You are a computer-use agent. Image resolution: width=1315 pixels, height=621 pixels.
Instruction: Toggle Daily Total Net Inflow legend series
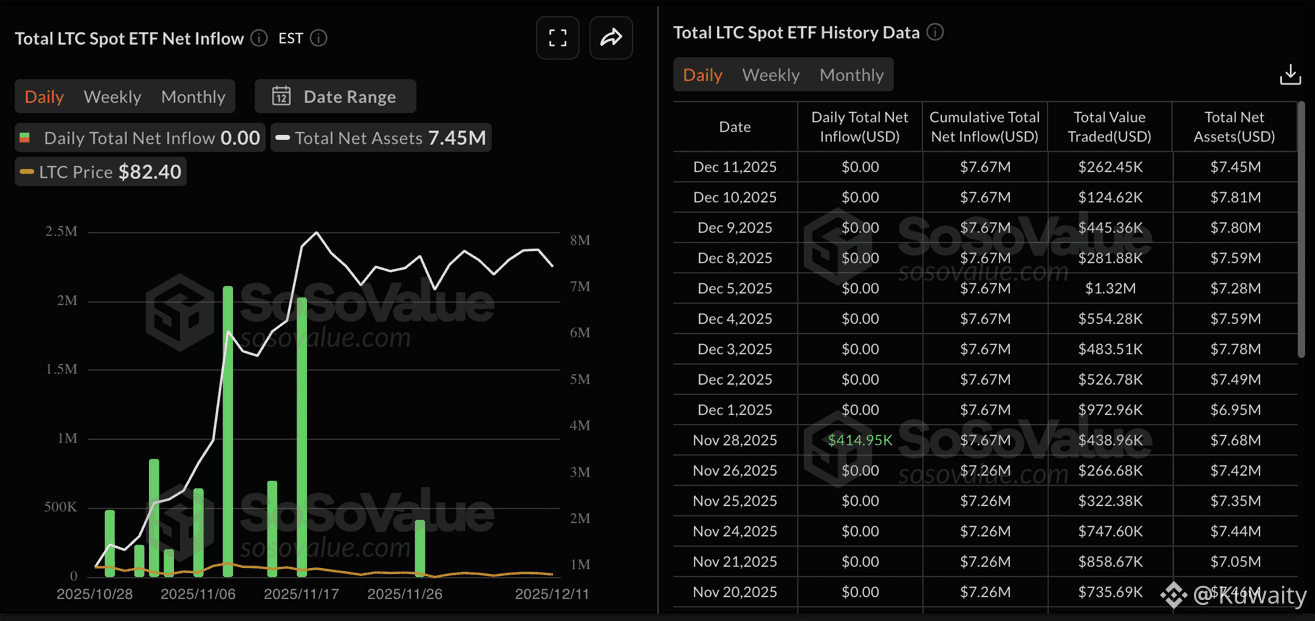coord(140,138)
